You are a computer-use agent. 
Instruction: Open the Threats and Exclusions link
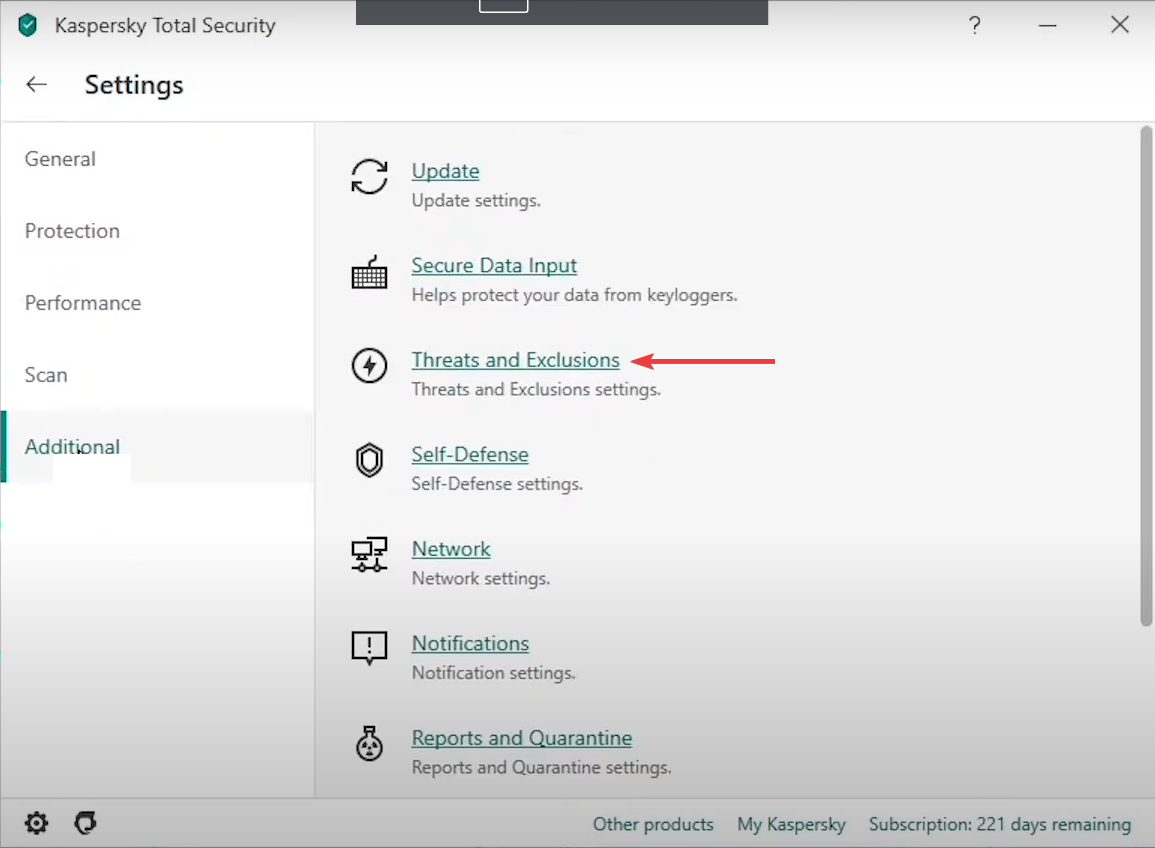point(516,360)
